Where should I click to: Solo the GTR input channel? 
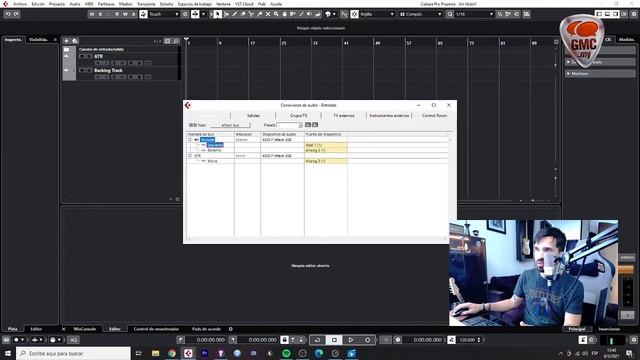coord(89,56)
